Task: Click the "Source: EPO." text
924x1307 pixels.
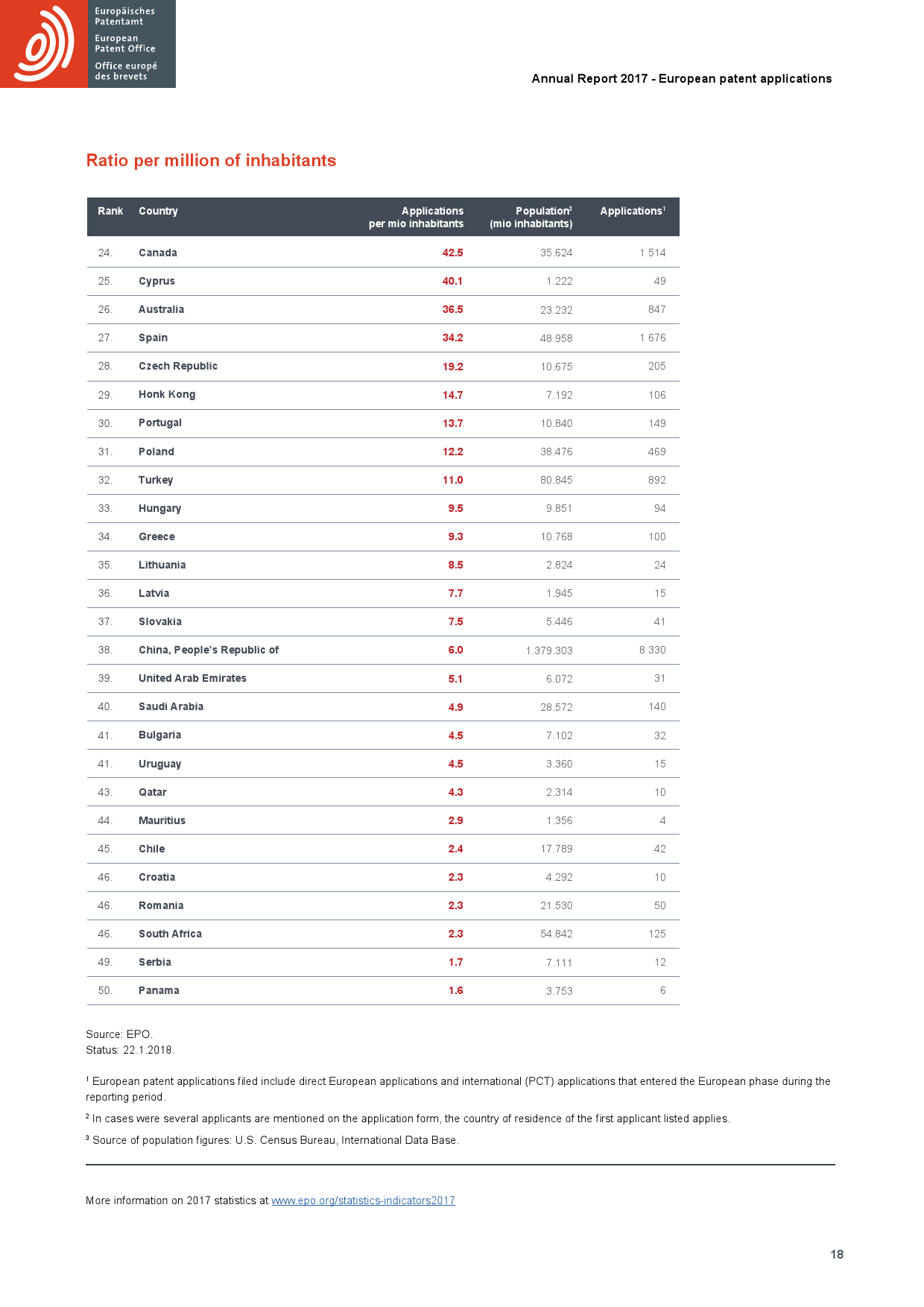Action: tap(119, 1034)
